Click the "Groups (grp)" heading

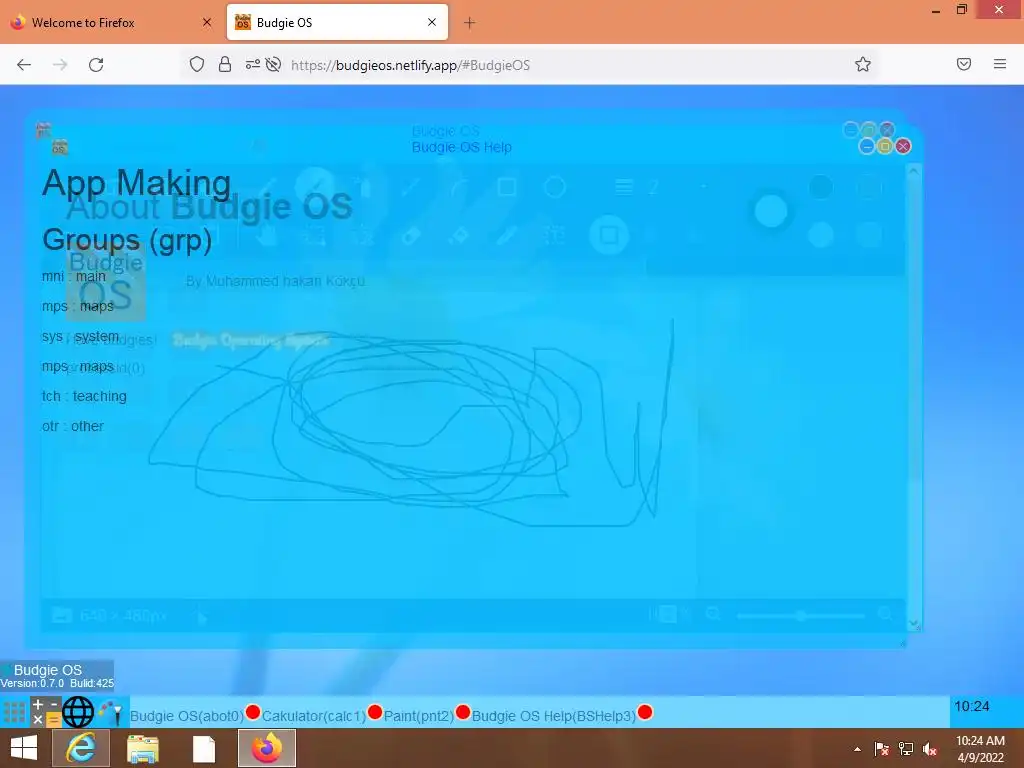tap(127, 239)
